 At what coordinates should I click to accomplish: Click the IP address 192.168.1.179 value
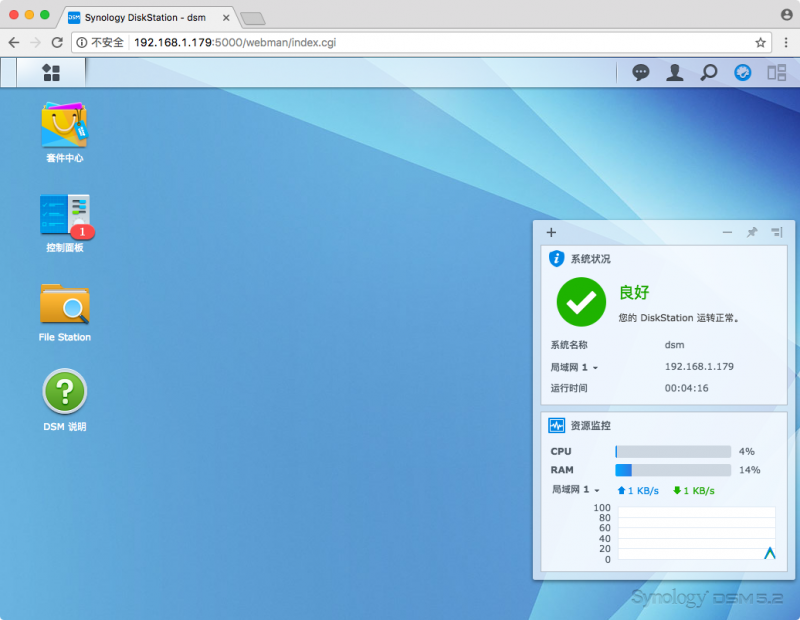(699, 366)
